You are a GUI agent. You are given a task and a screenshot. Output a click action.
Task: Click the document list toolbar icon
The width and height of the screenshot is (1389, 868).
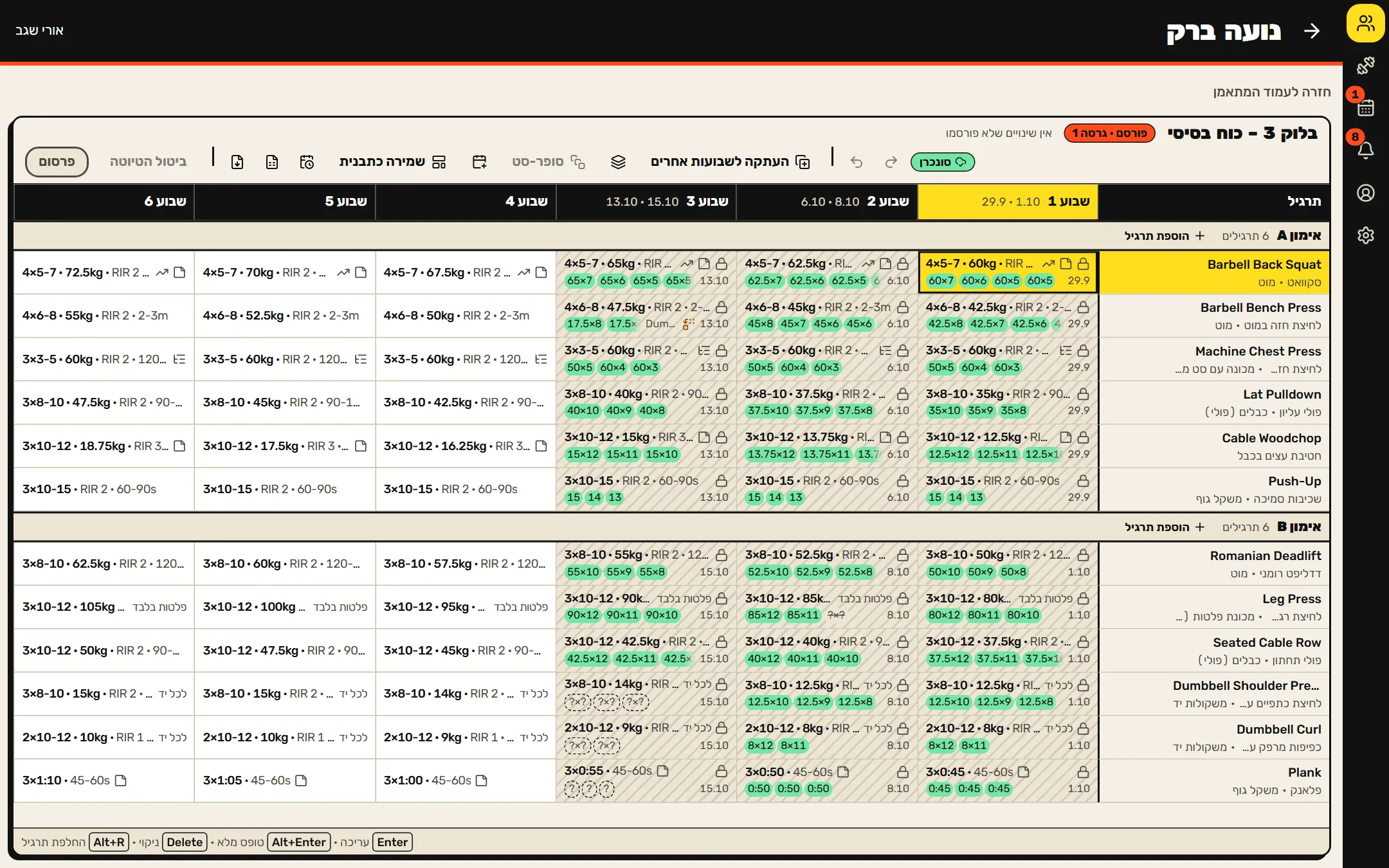pos(272,162)
